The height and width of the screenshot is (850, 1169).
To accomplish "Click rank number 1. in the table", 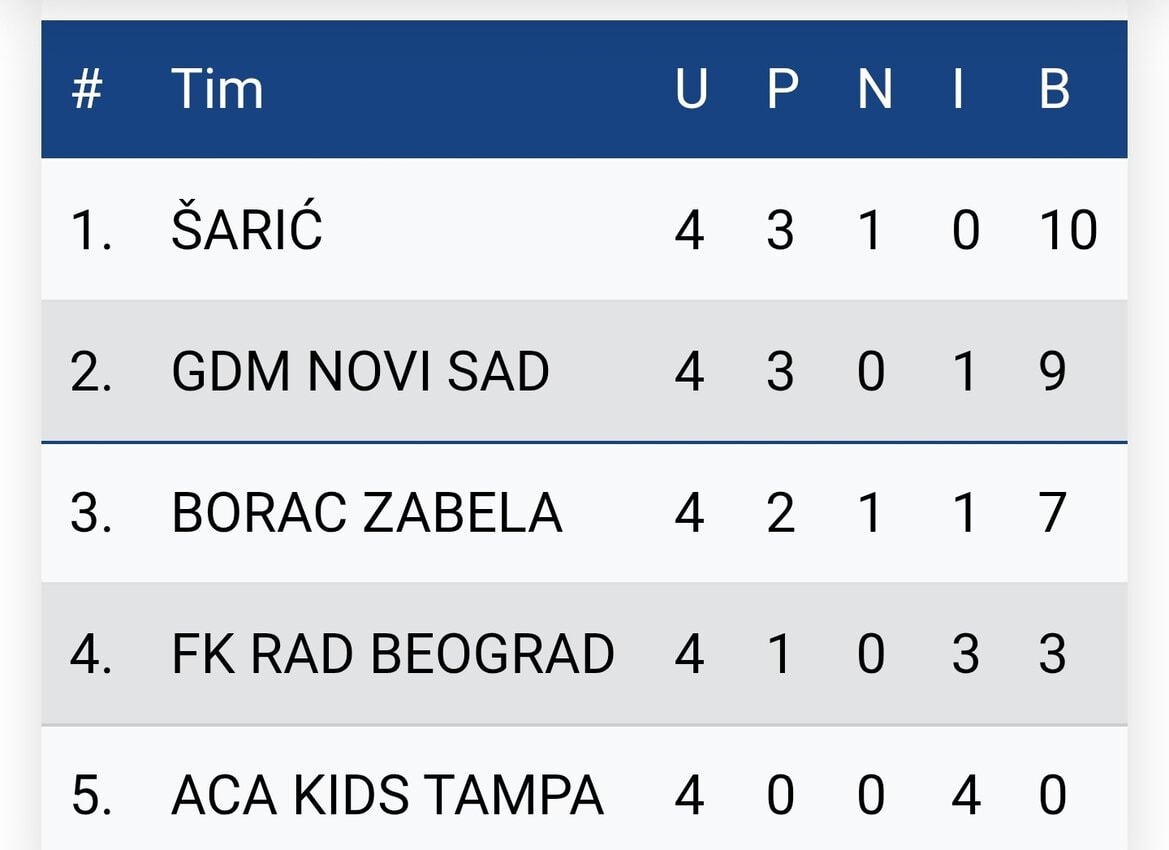I will coord(91,230).
